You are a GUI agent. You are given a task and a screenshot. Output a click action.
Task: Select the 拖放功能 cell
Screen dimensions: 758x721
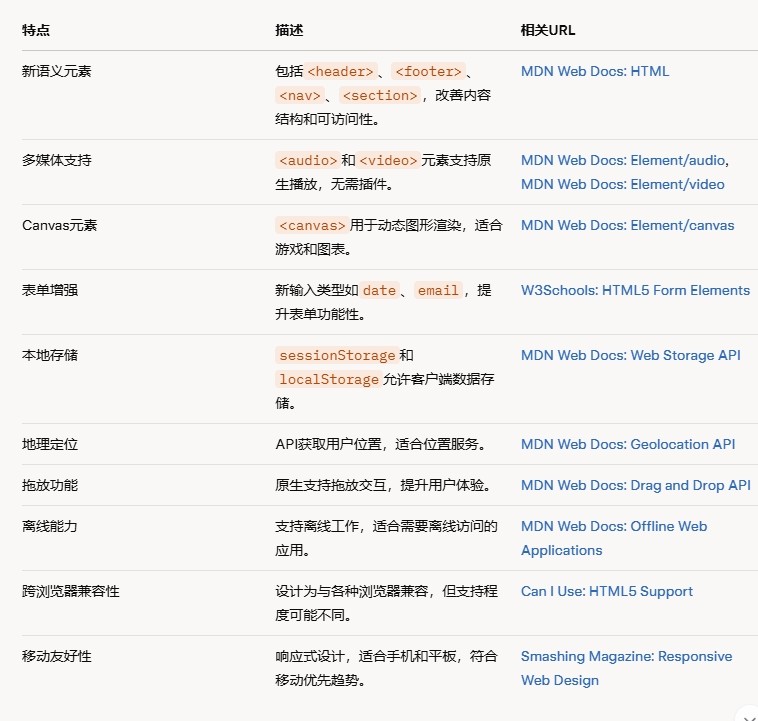[x=50, y=485]
